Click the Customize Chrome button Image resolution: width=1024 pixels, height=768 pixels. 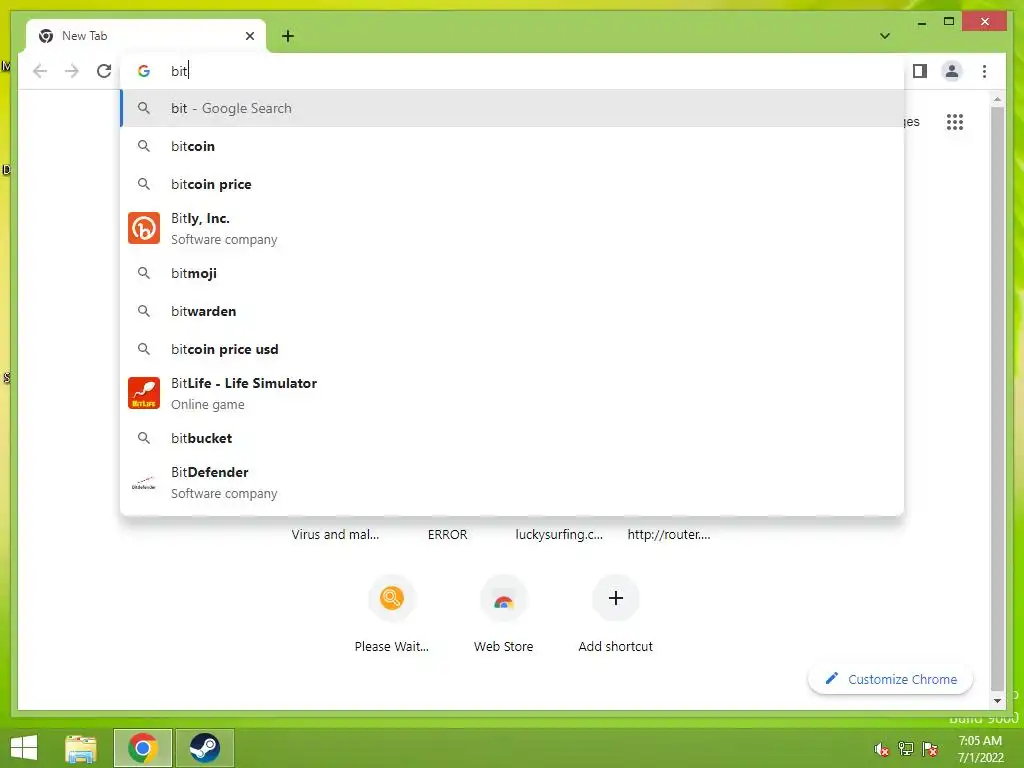click(890, 679)
